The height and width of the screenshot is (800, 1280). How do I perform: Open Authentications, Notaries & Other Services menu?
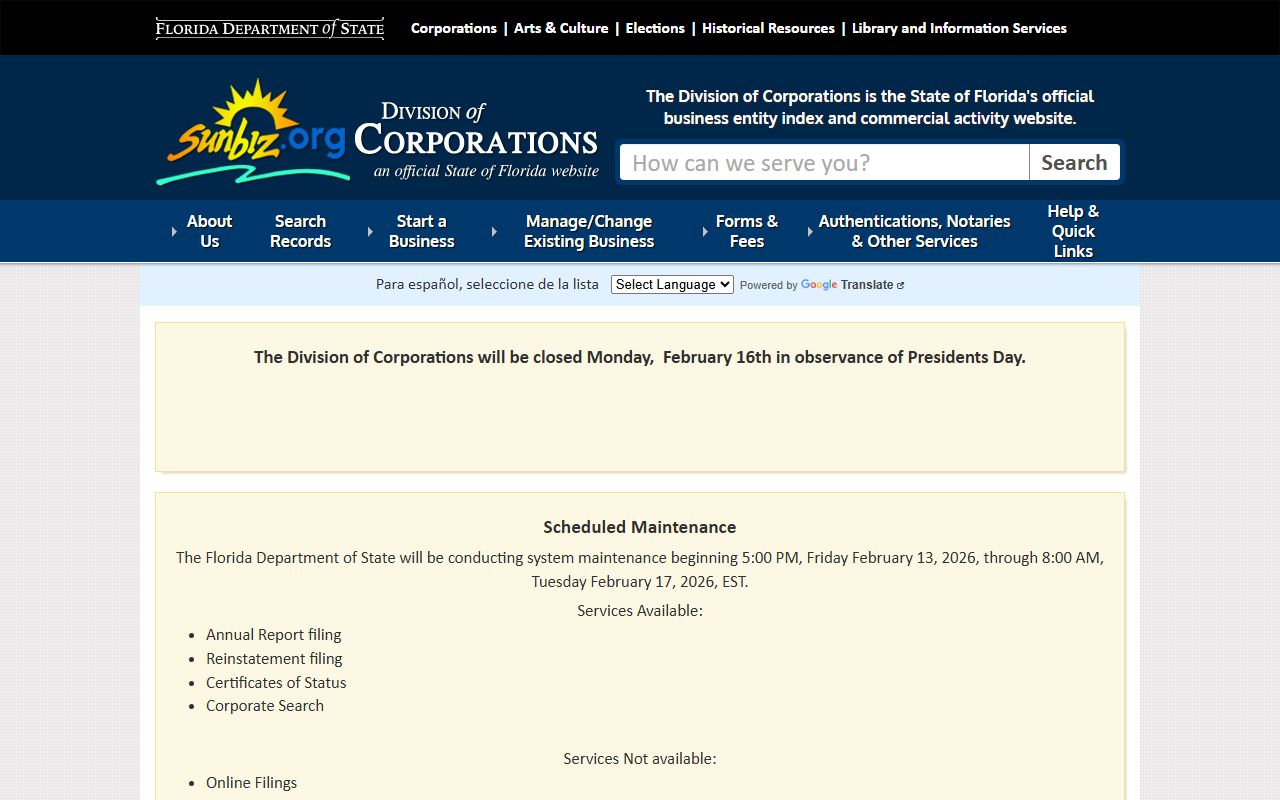coord(914,231)
